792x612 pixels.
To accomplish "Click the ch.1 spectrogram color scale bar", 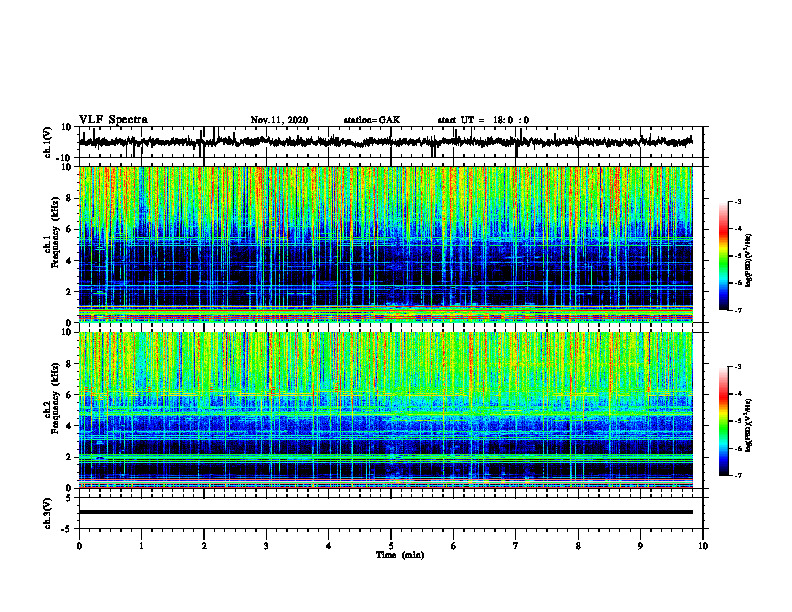I will click(723, 256).
